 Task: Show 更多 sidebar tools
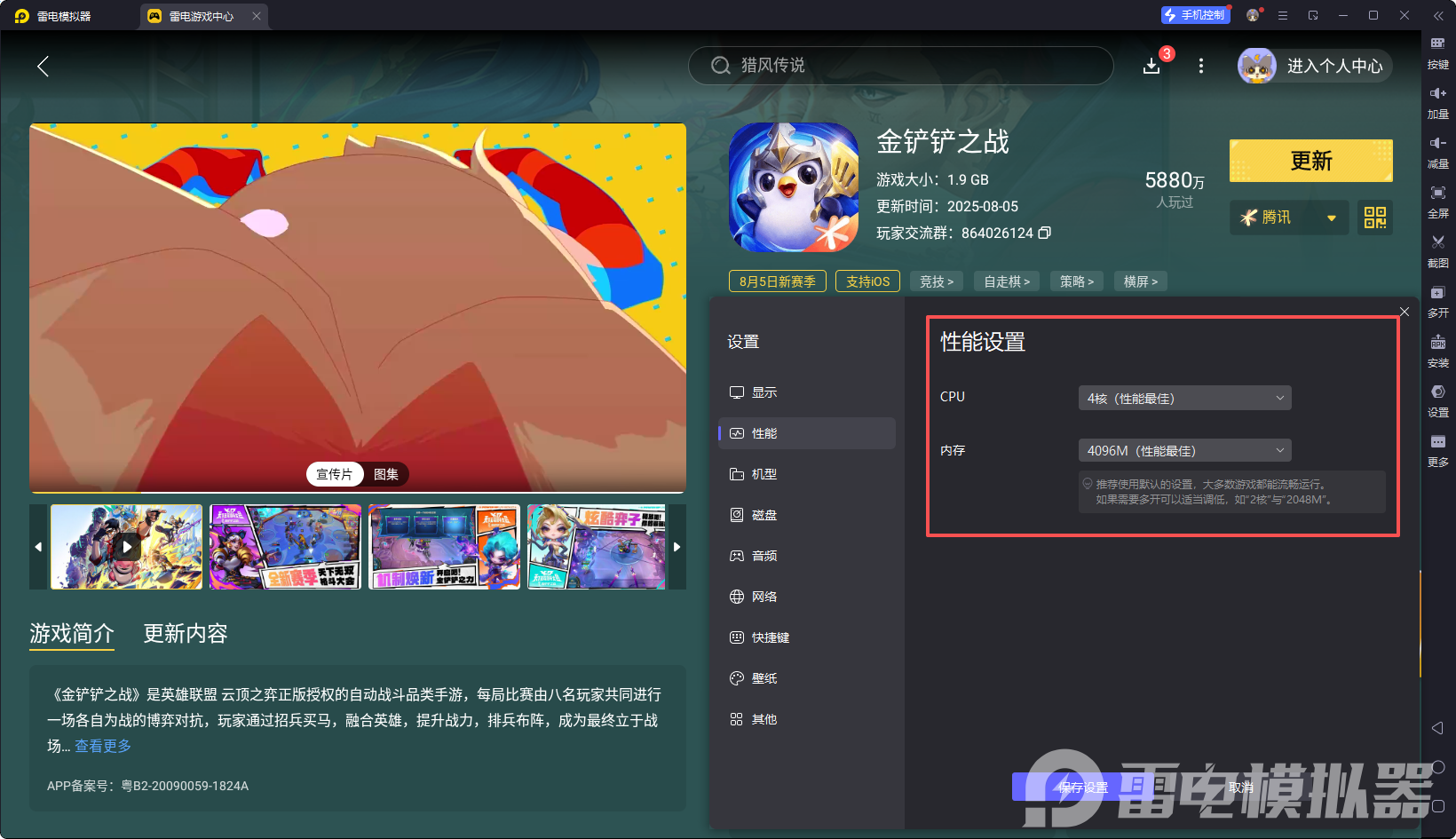(1437, 450)
